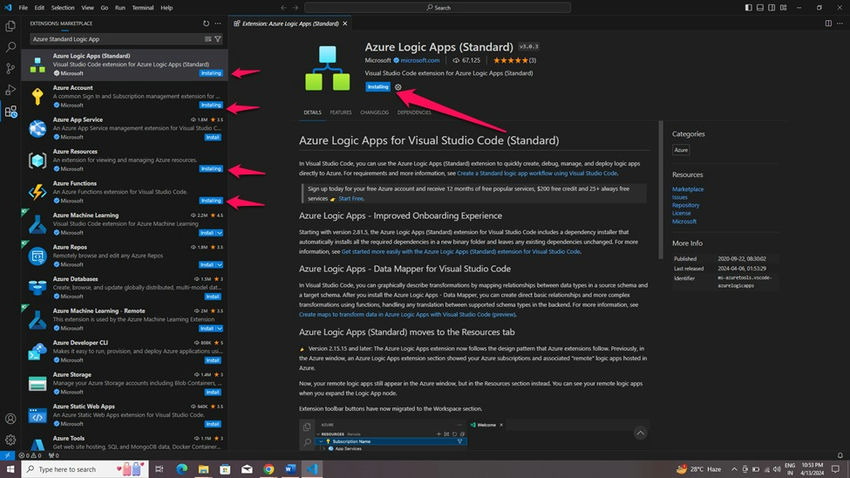850x478 pixels.
Task: Open the Explorer view in activity bar
Action: (10, 26)
